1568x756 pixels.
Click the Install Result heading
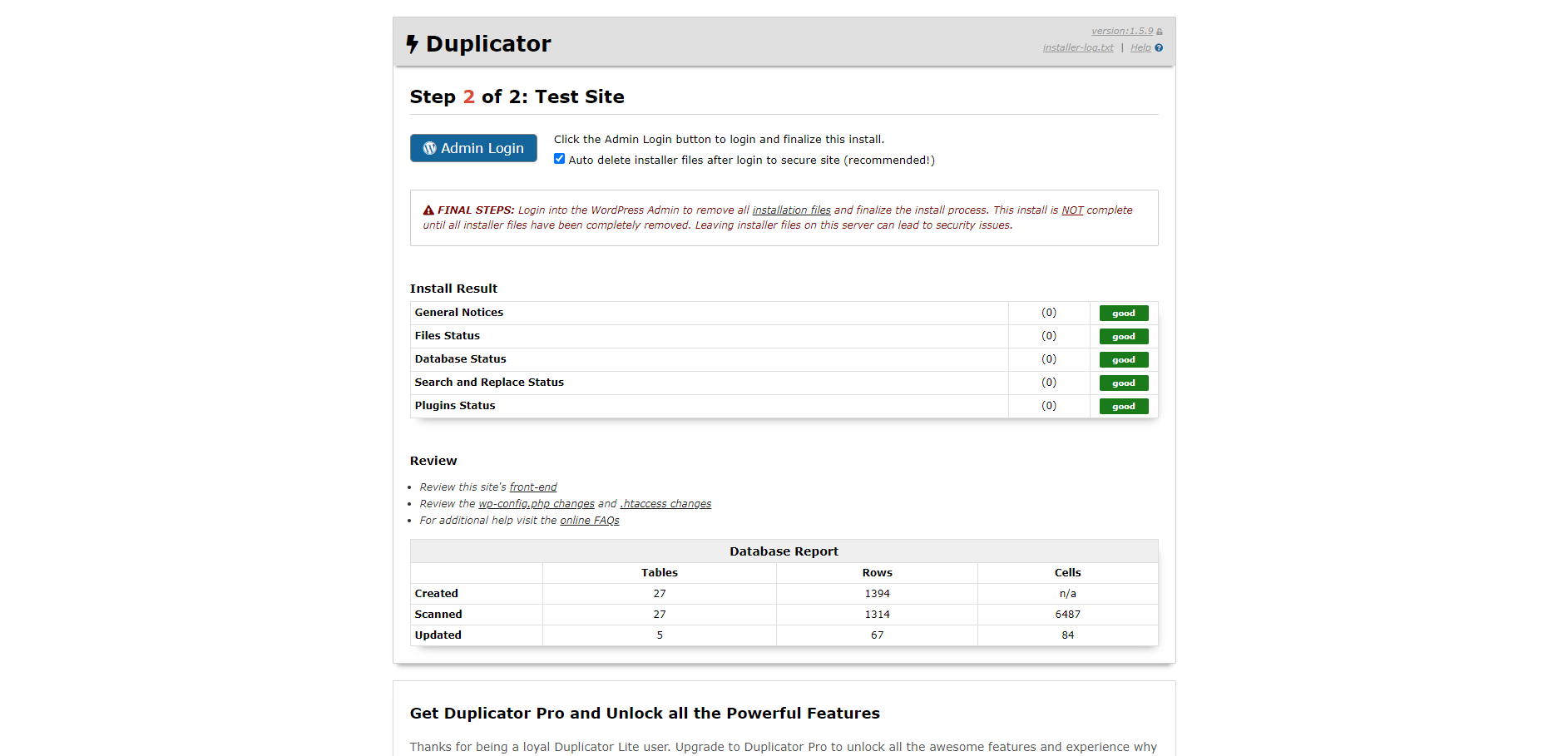[x=453, y=289]
